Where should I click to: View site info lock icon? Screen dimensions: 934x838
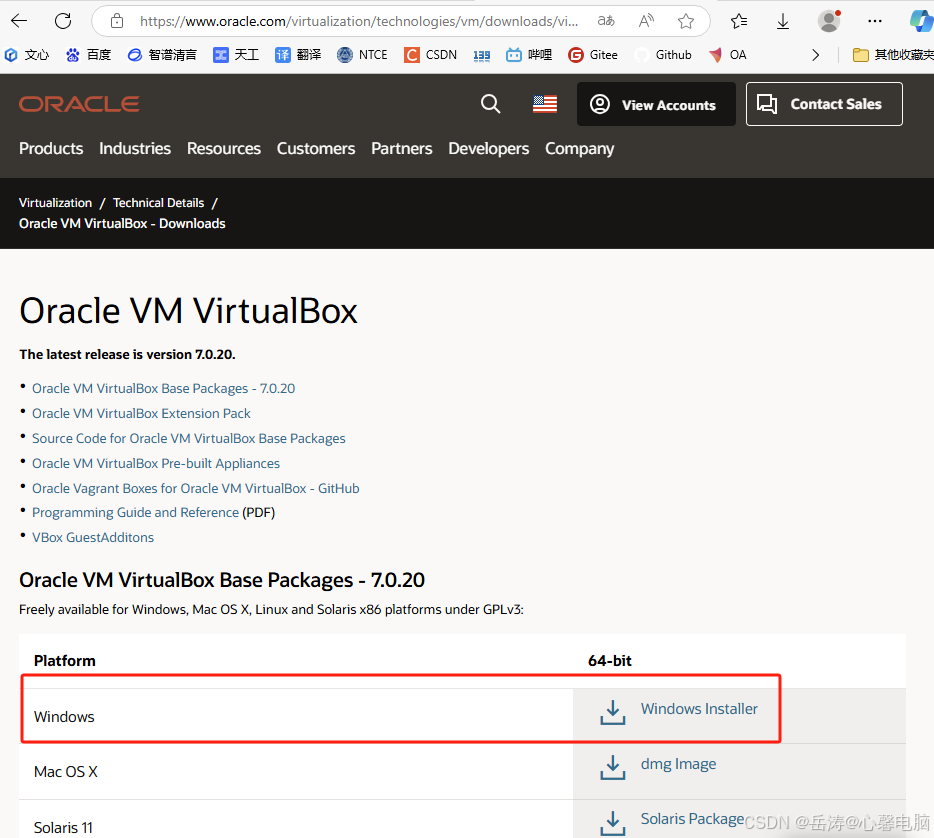tap(117, 21)
